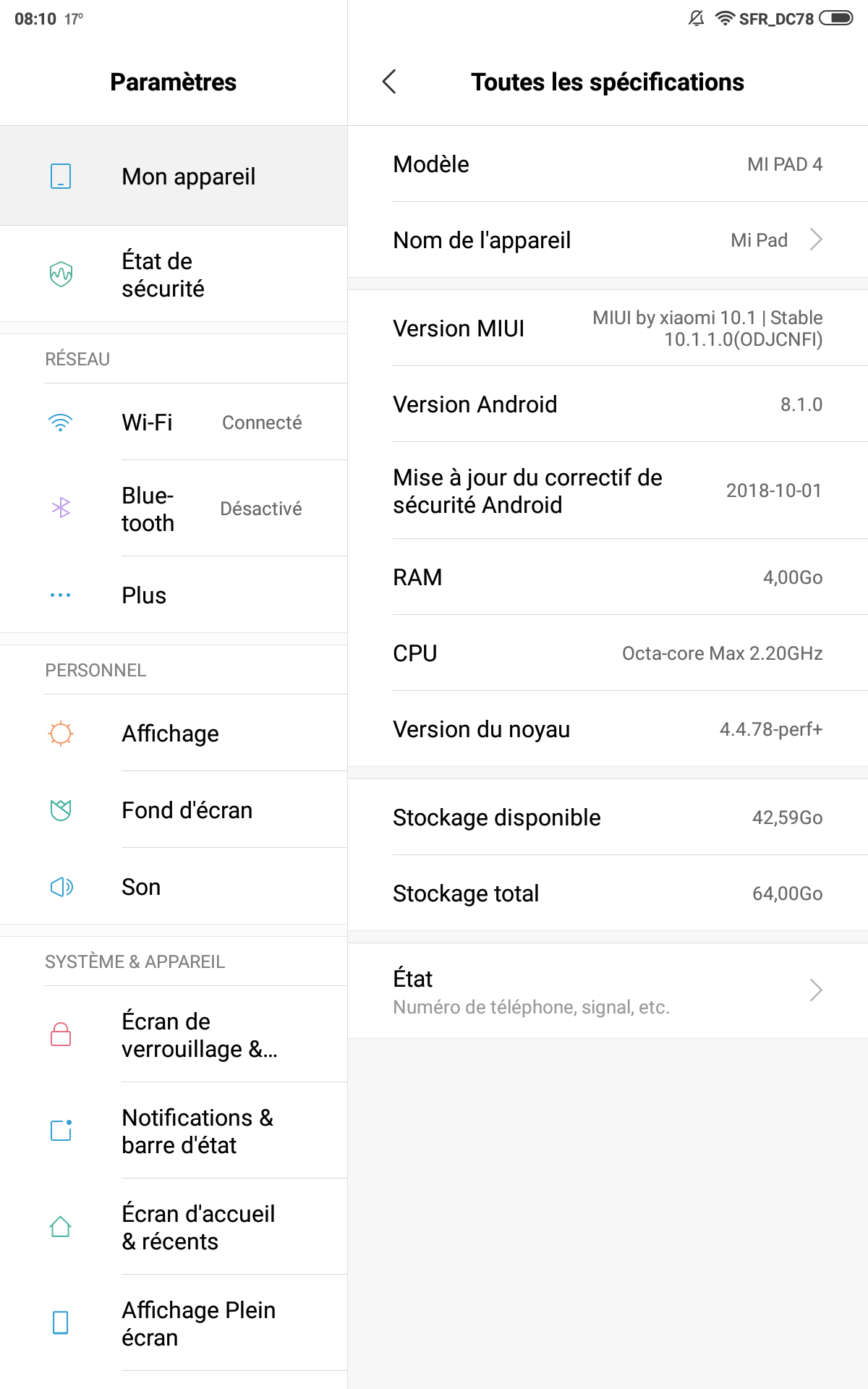This screenshot has height=1389, width=868.
Task: Expand Nom de l'appareil chevron
Action: 816,239
